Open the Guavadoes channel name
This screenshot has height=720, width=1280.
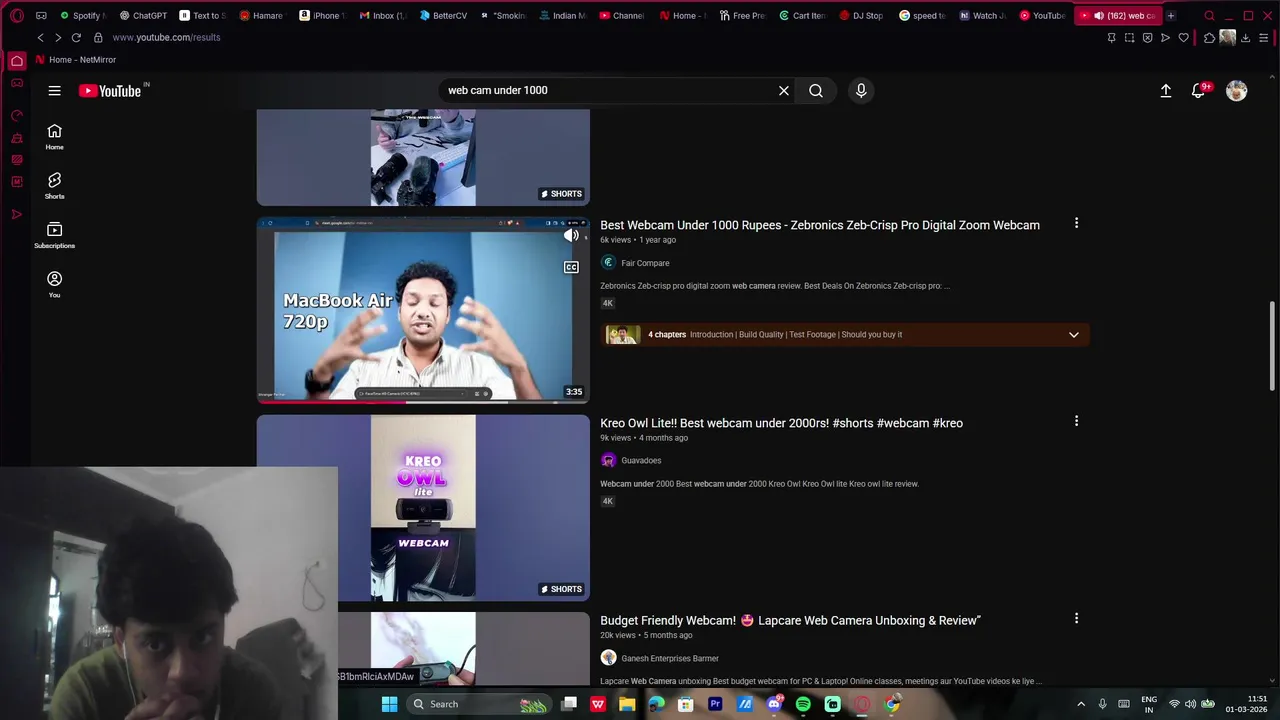[x=641, y=461]
